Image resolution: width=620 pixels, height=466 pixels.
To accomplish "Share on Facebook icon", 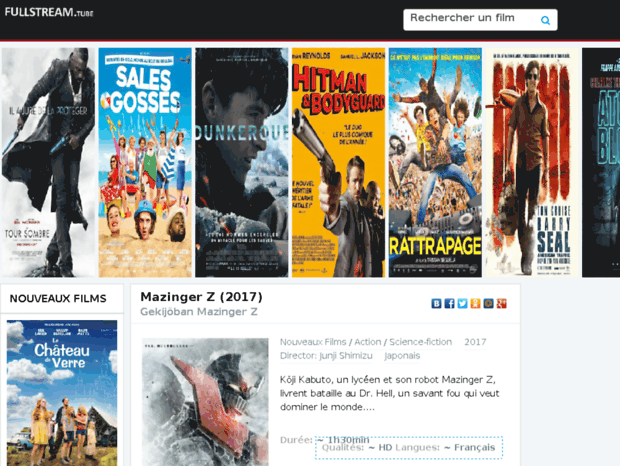I will click(450, 303).
